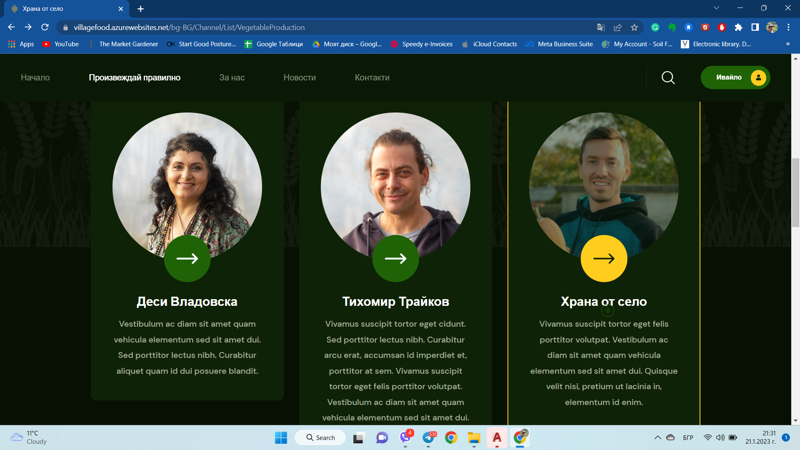
Task: Expand tab search dropdown arrow in title bar
Action: tap(716, 8)
